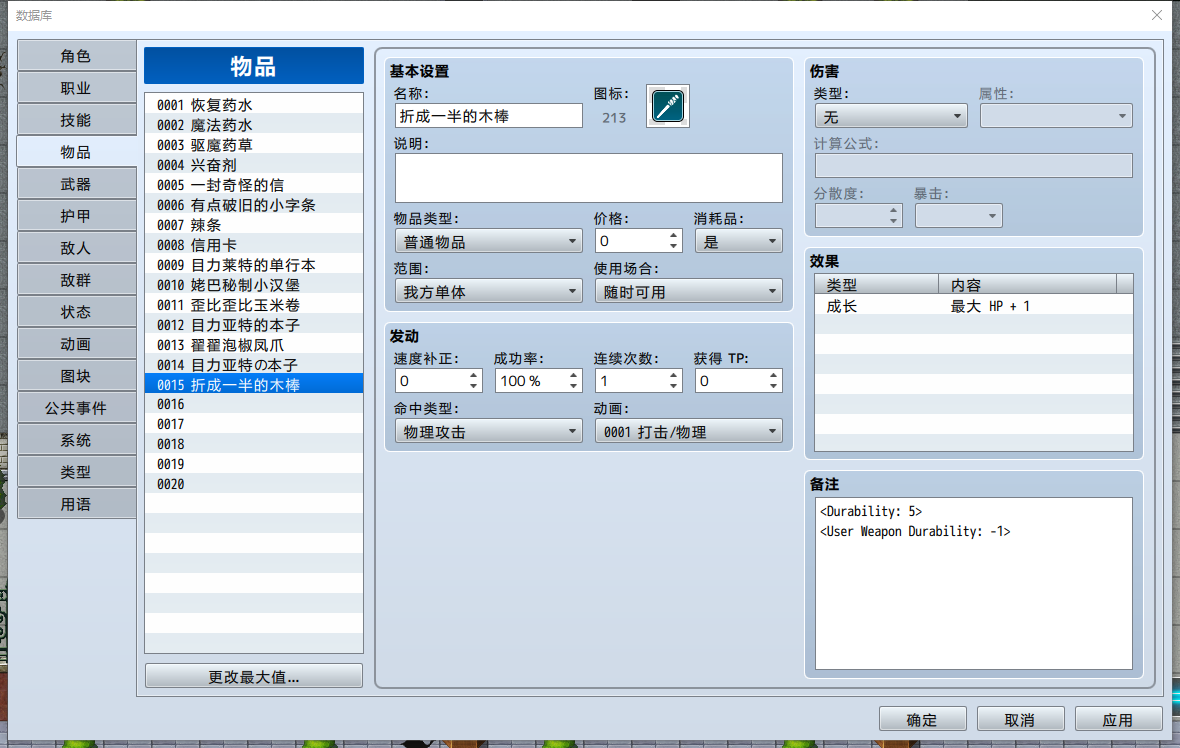Go to the 敌群 tab

coord(76,280)
